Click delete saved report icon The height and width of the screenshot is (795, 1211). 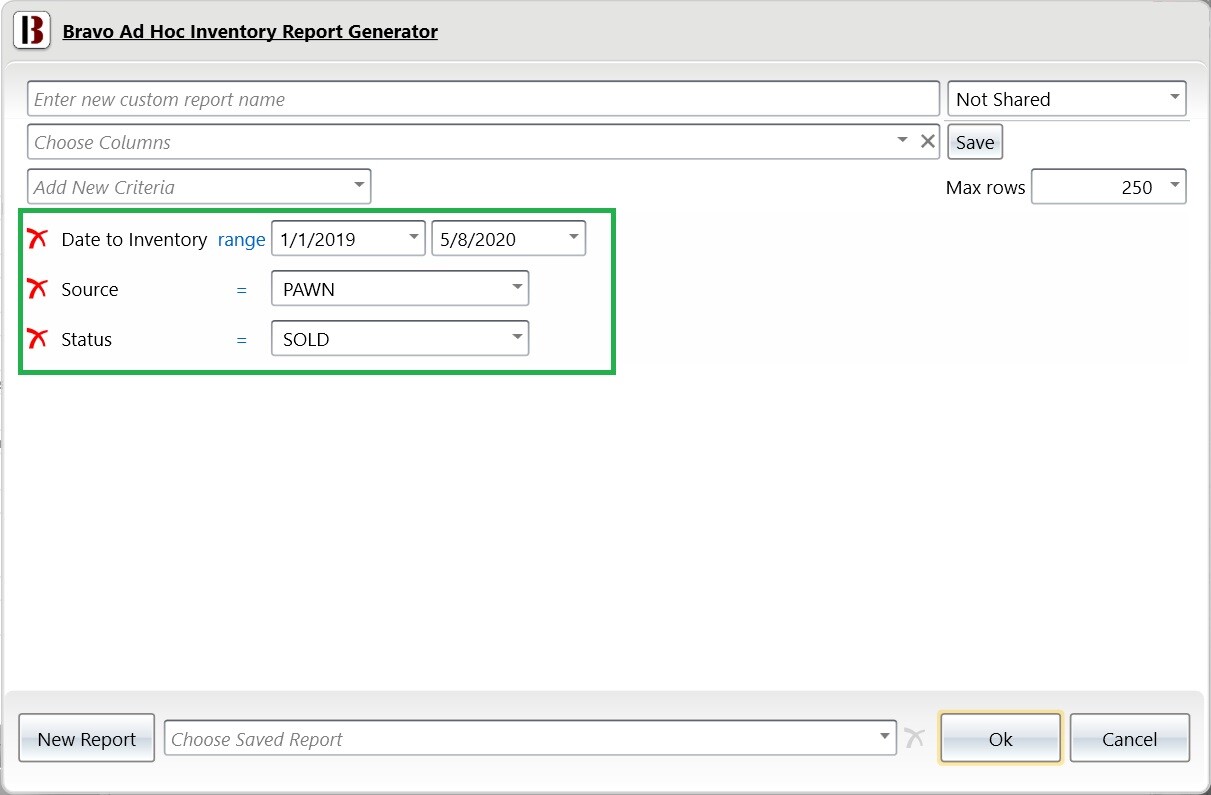(914, 738)
